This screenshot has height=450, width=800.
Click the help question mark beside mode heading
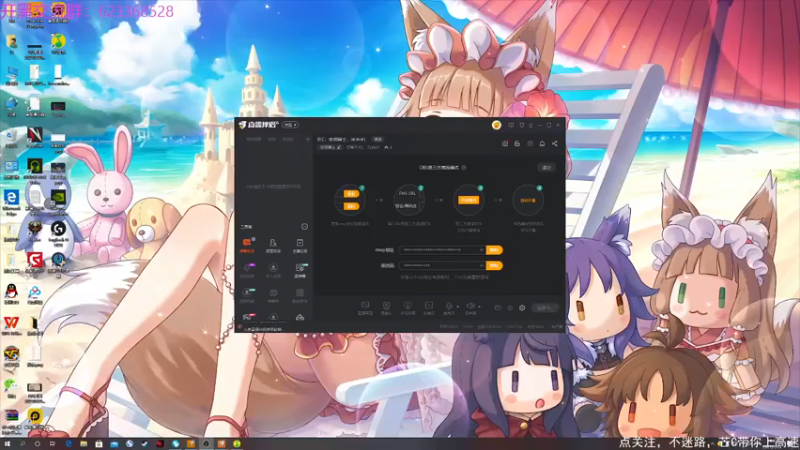coord(464,167)
